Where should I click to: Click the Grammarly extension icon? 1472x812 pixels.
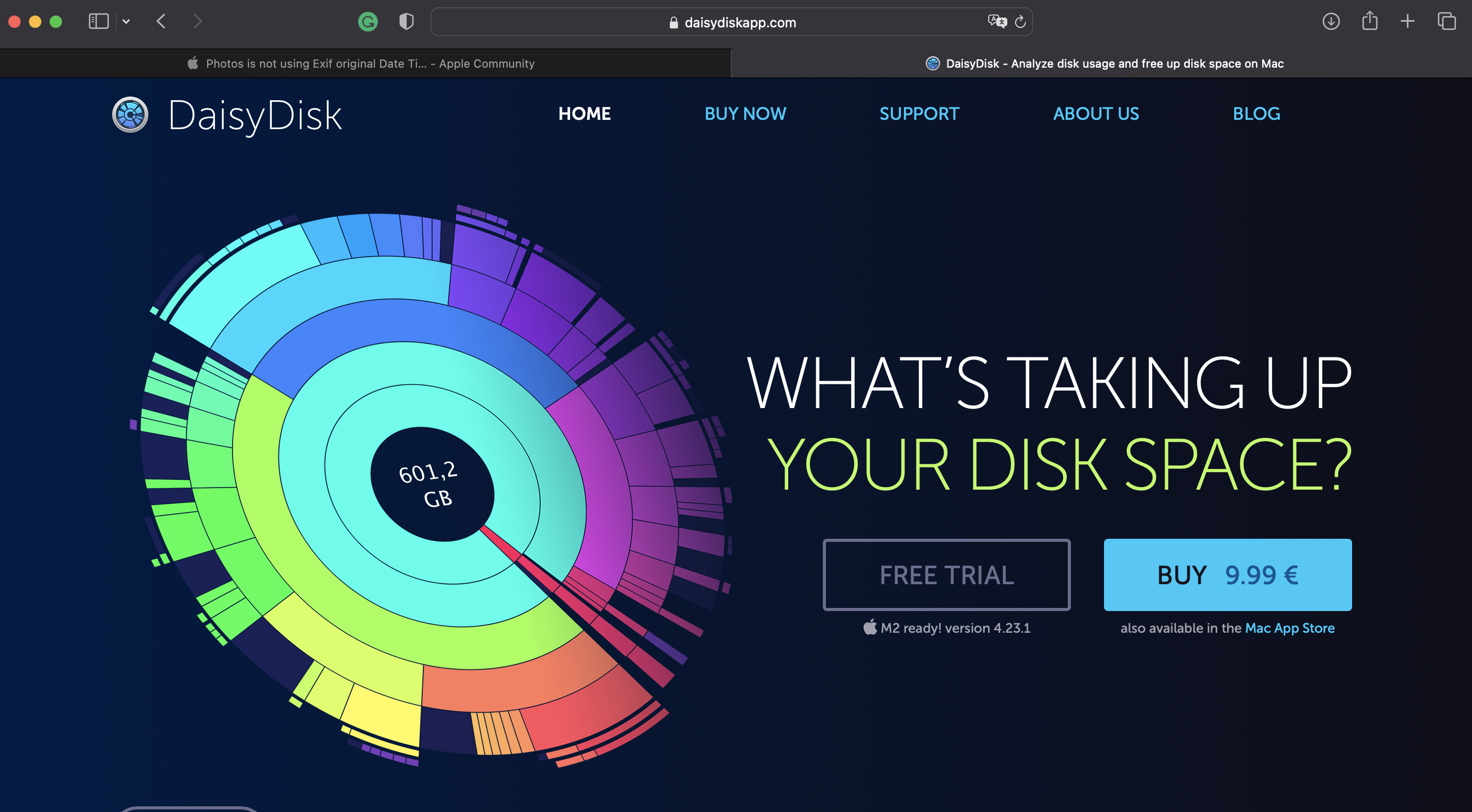tap(367, 22)
